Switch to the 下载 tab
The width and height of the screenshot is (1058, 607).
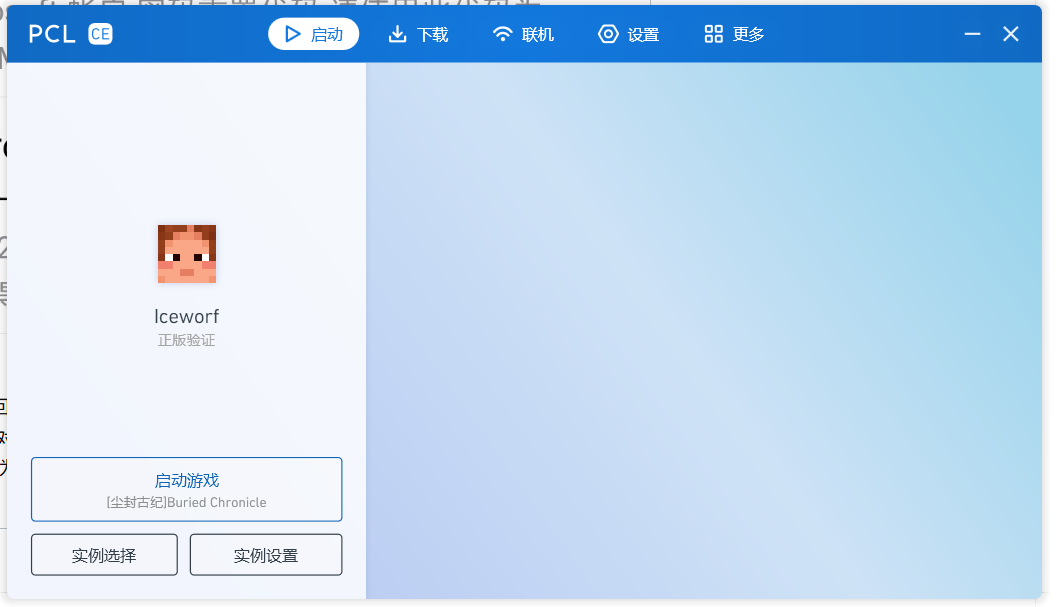pos(417,33)
